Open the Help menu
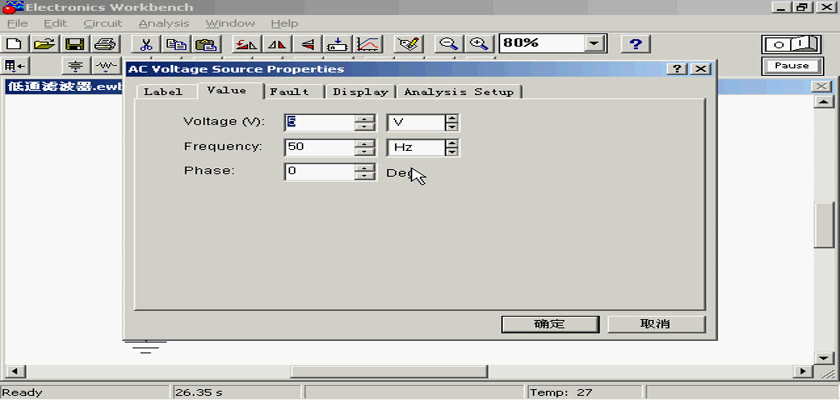This screenshot has height=400, width=840. (x=284, y=24)
